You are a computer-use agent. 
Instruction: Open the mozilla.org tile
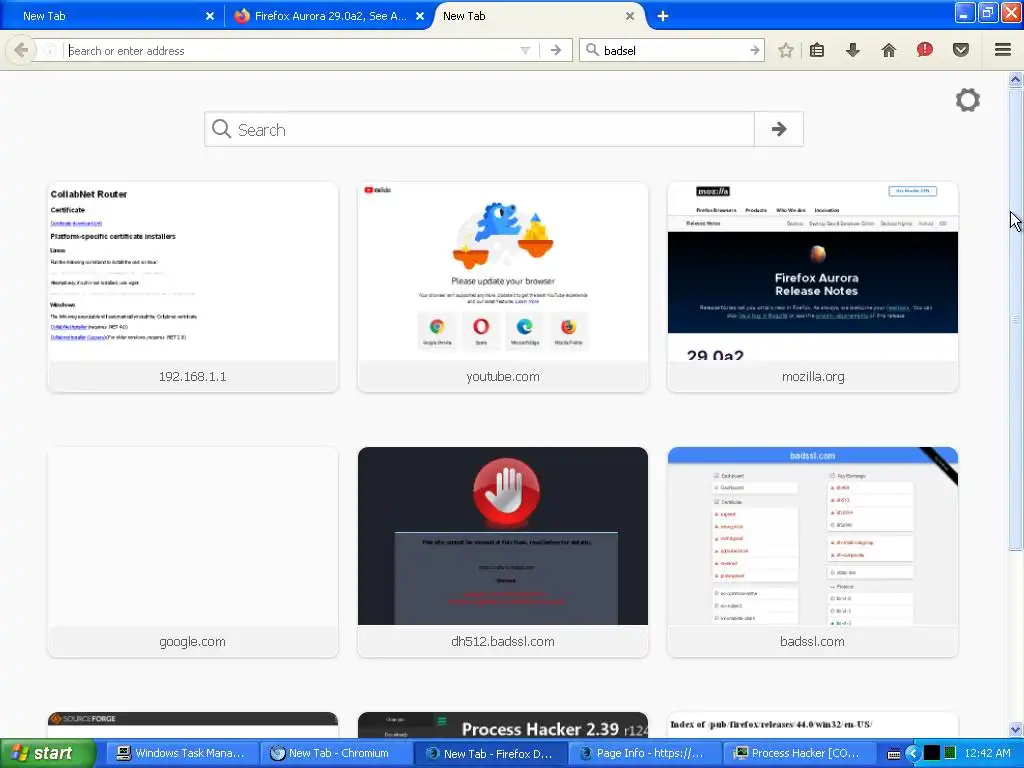812,287
